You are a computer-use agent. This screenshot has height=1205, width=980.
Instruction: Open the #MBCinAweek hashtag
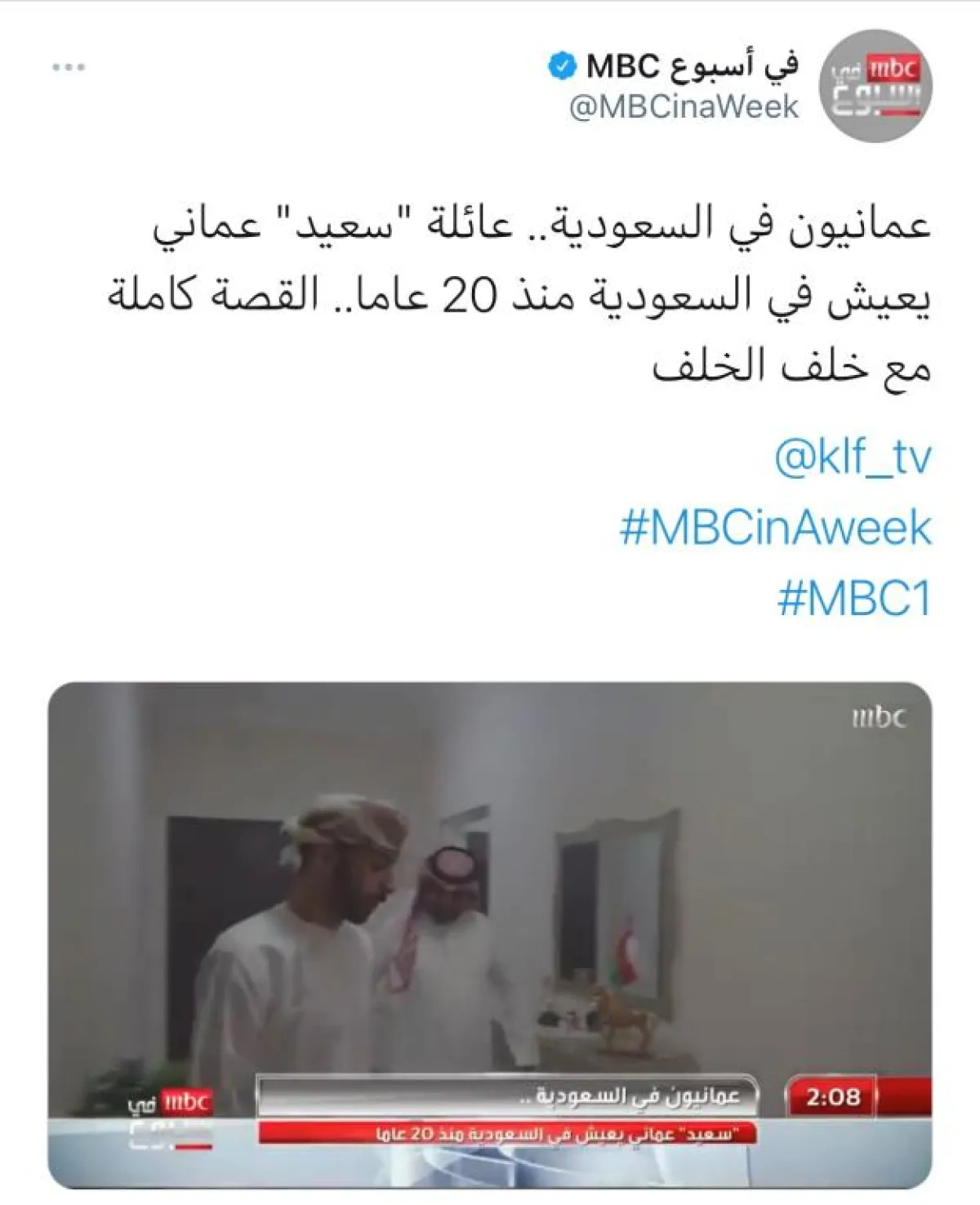775,528
